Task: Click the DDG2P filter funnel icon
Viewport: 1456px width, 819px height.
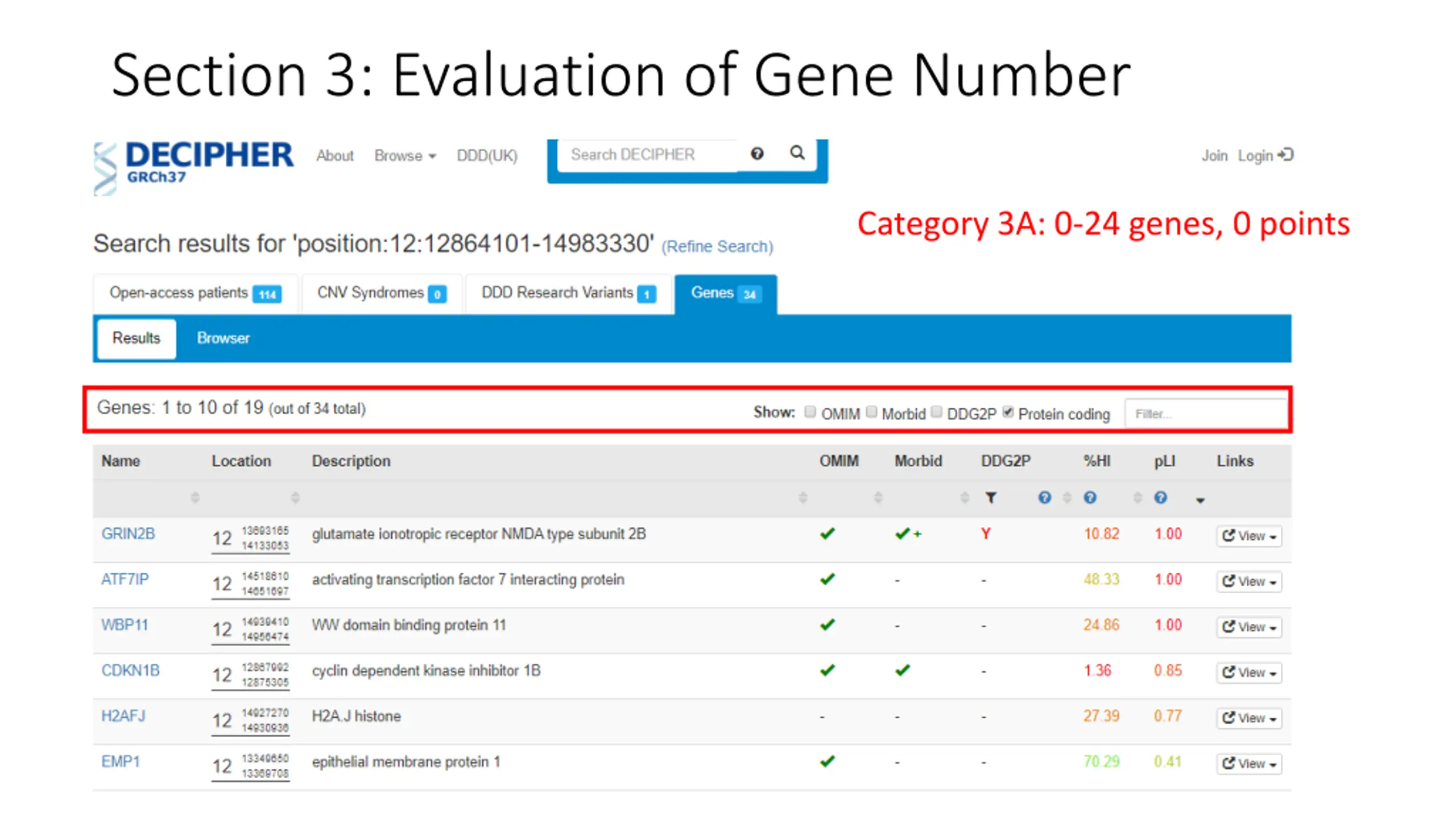Action: click(x=991, y=498)
